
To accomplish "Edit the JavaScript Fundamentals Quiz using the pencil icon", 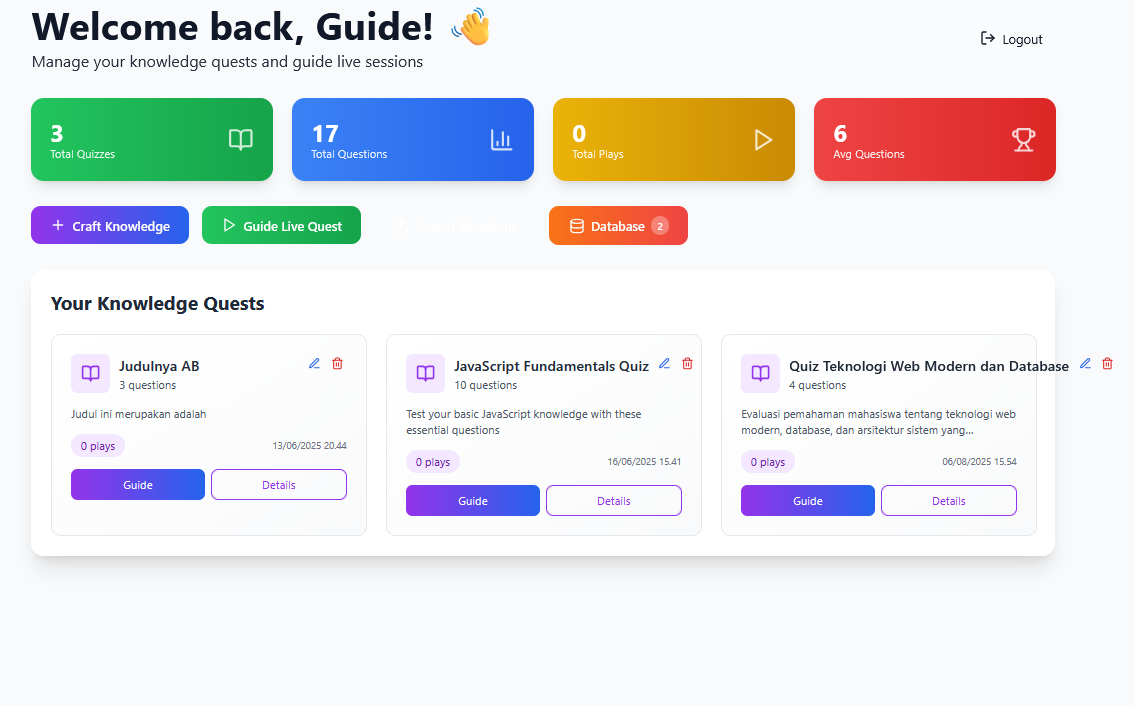I will pyautogui.click(x=664, y=364).
